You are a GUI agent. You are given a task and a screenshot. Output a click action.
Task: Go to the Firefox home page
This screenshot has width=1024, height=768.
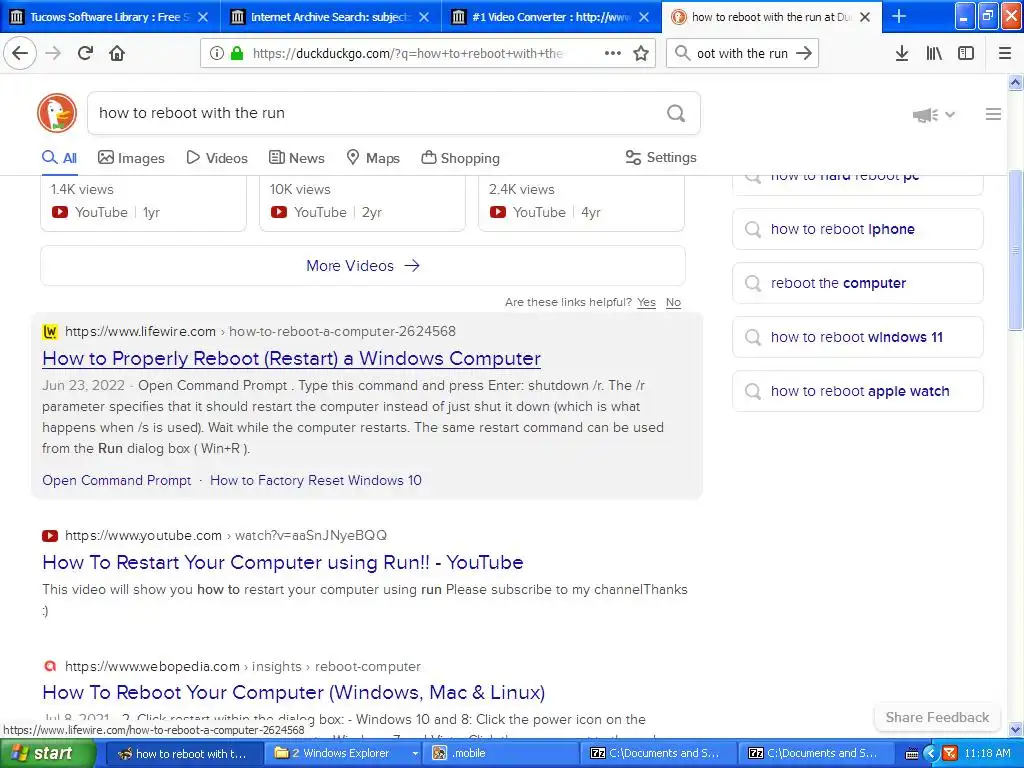[x=117, y=53]
